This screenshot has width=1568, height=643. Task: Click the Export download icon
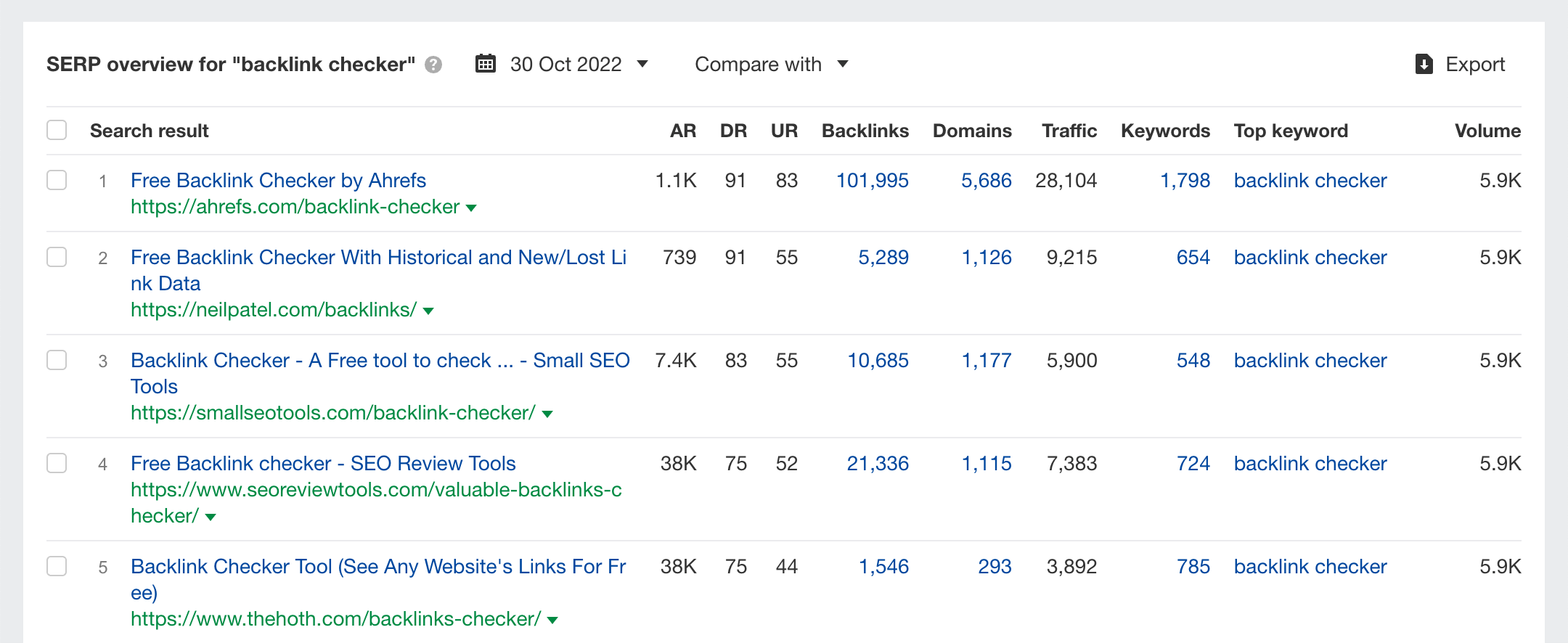tap(1424, 64)
